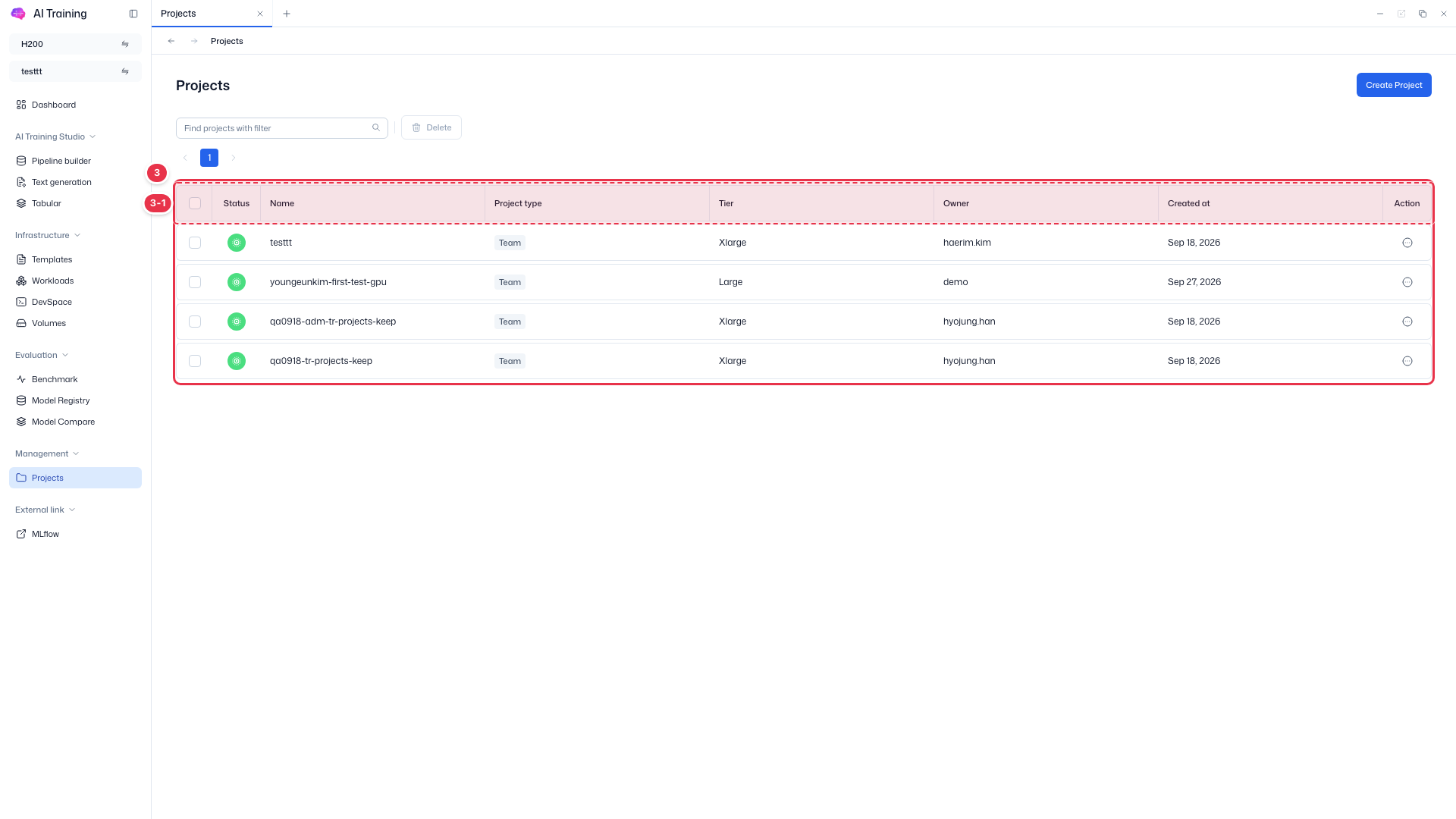Screen dimensions: 1456x819
Task: Go forward with navigation arrow
Action: coord(194,41)
